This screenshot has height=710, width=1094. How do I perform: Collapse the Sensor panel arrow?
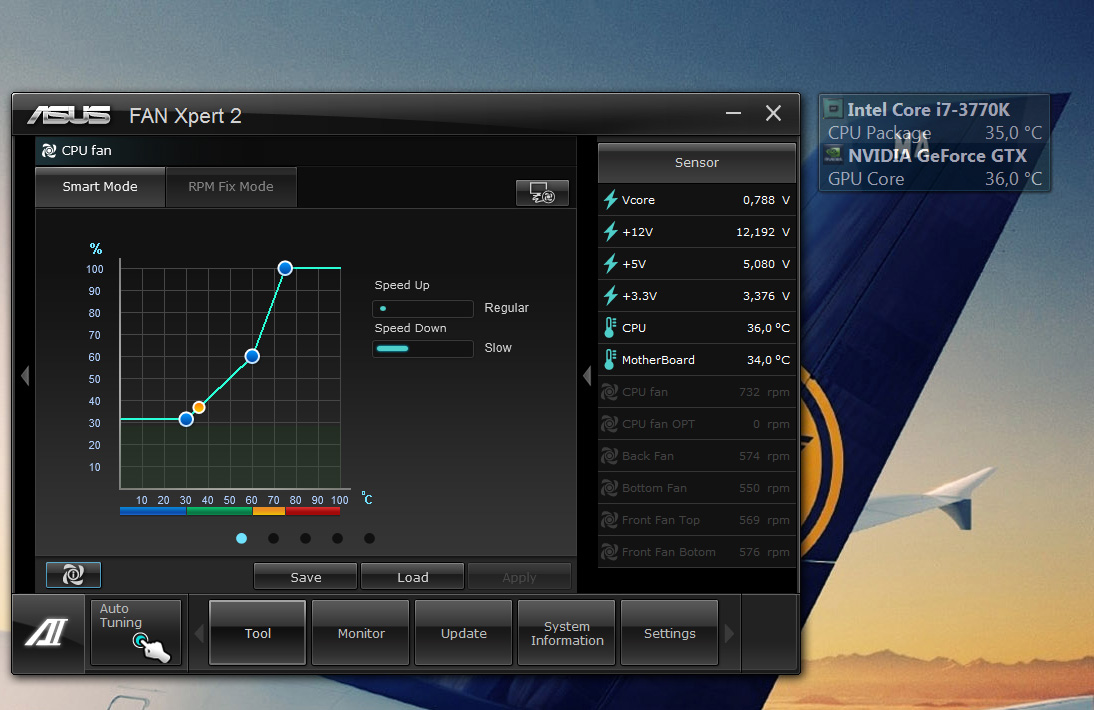tap(587, 376)
